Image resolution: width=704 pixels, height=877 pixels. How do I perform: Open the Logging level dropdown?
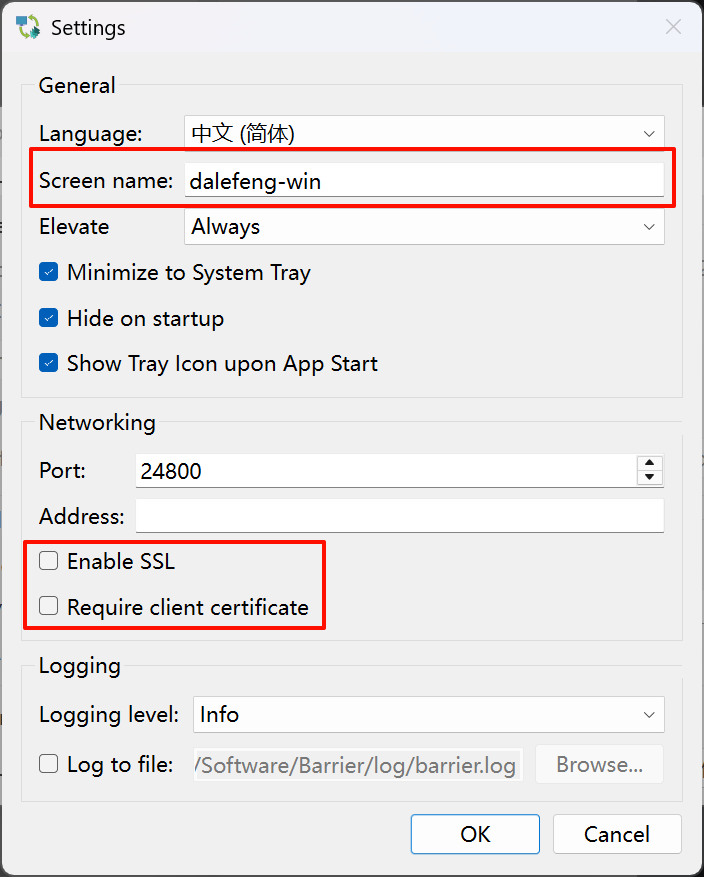click(428, 715)
